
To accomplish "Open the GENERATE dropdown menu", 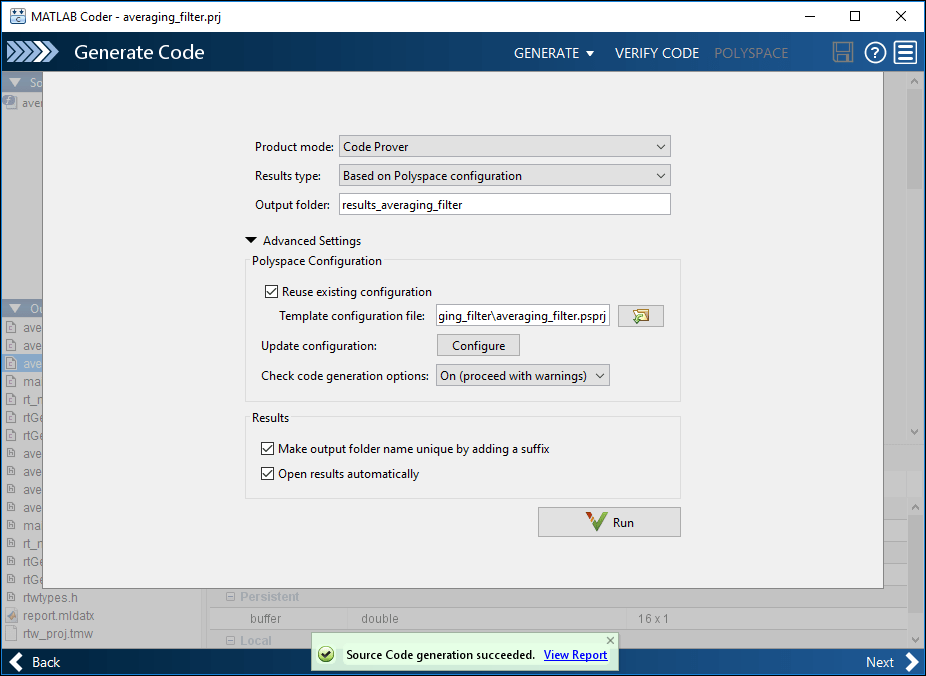I will coord(553,53).
